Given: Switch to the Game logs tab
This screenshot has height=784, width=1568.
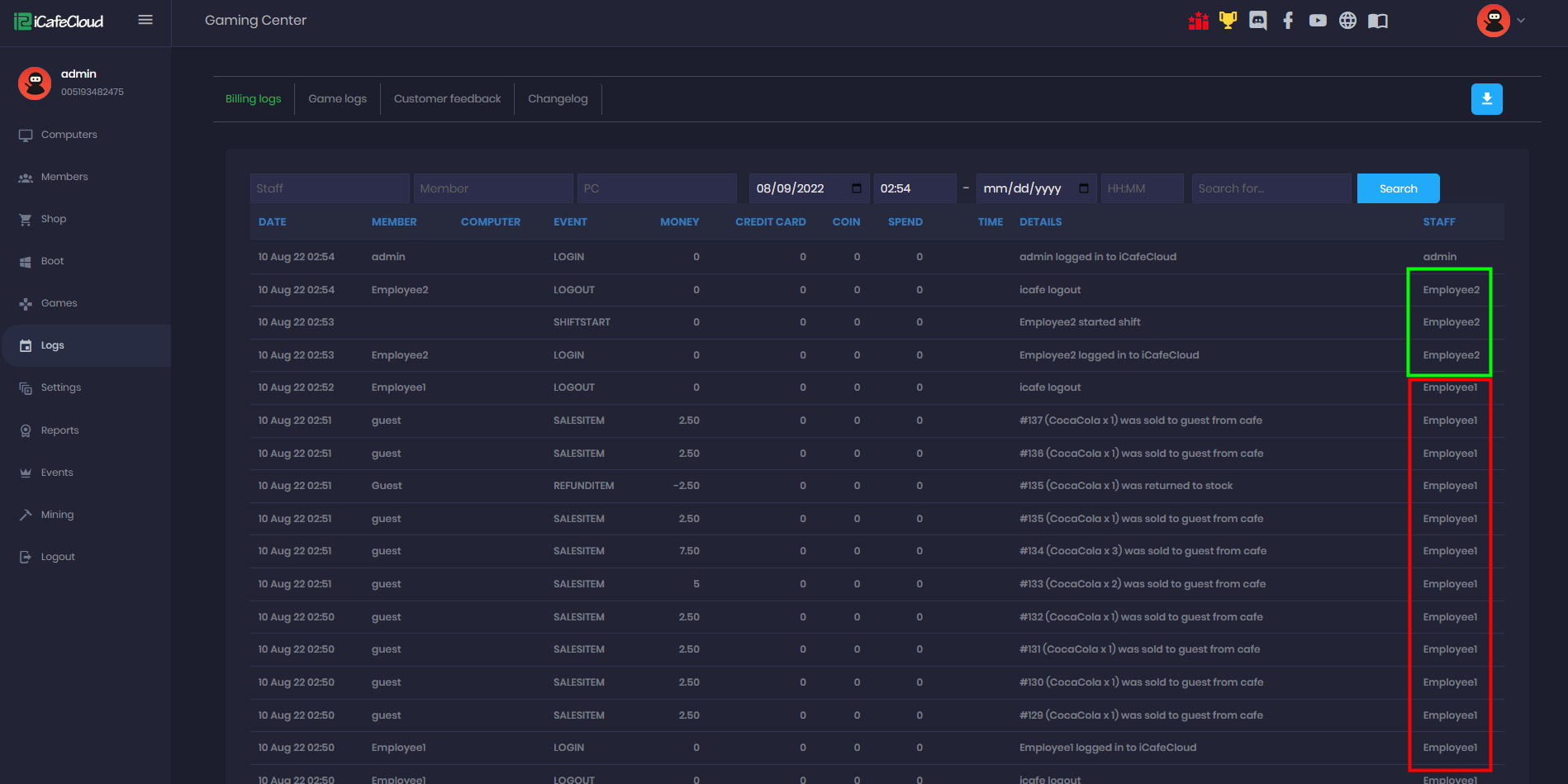Looking at the screenshot, I should click(337, 99).
